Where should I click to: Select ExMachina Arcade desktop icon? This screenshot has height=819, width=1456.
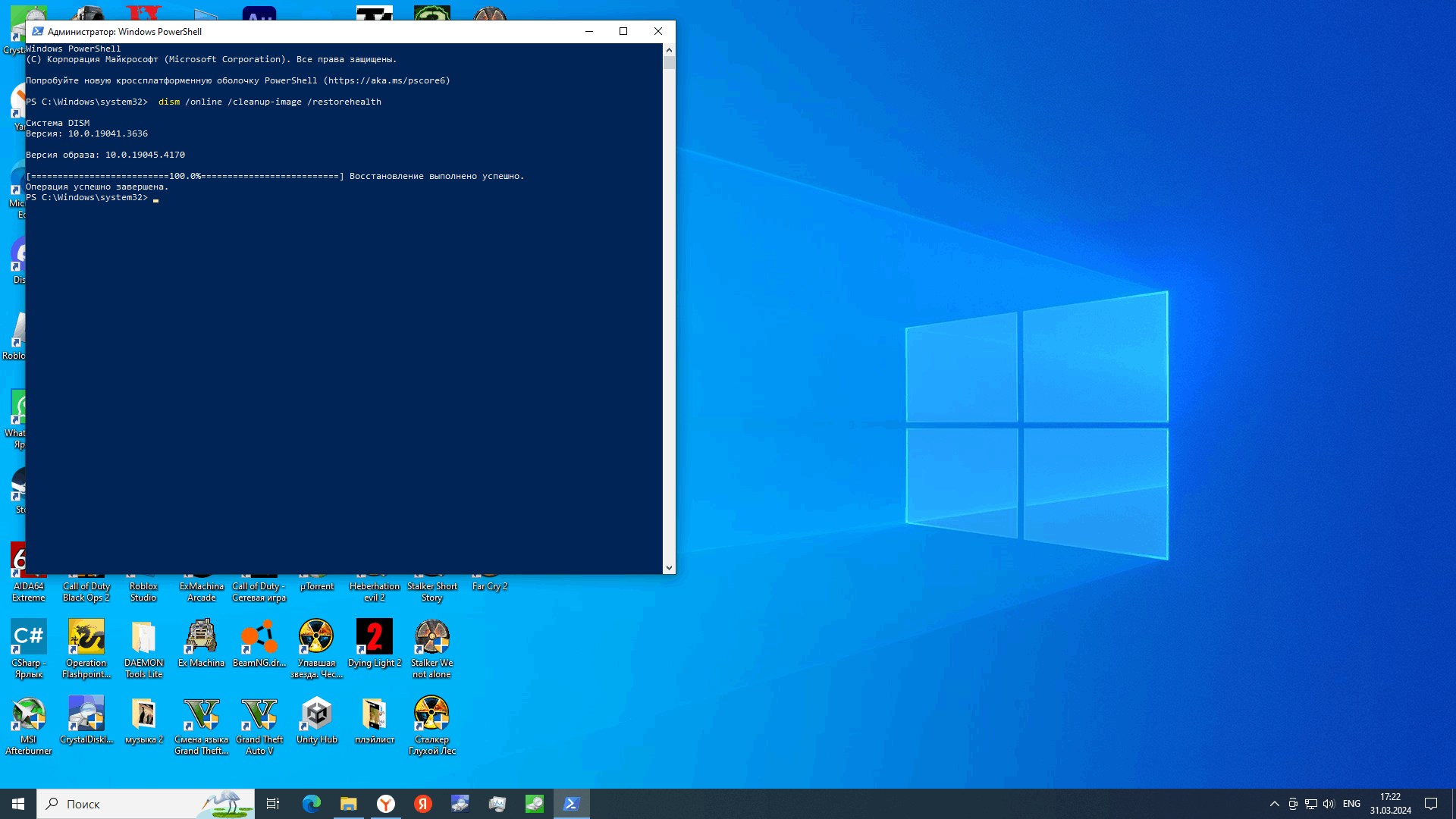click(202, 591)
